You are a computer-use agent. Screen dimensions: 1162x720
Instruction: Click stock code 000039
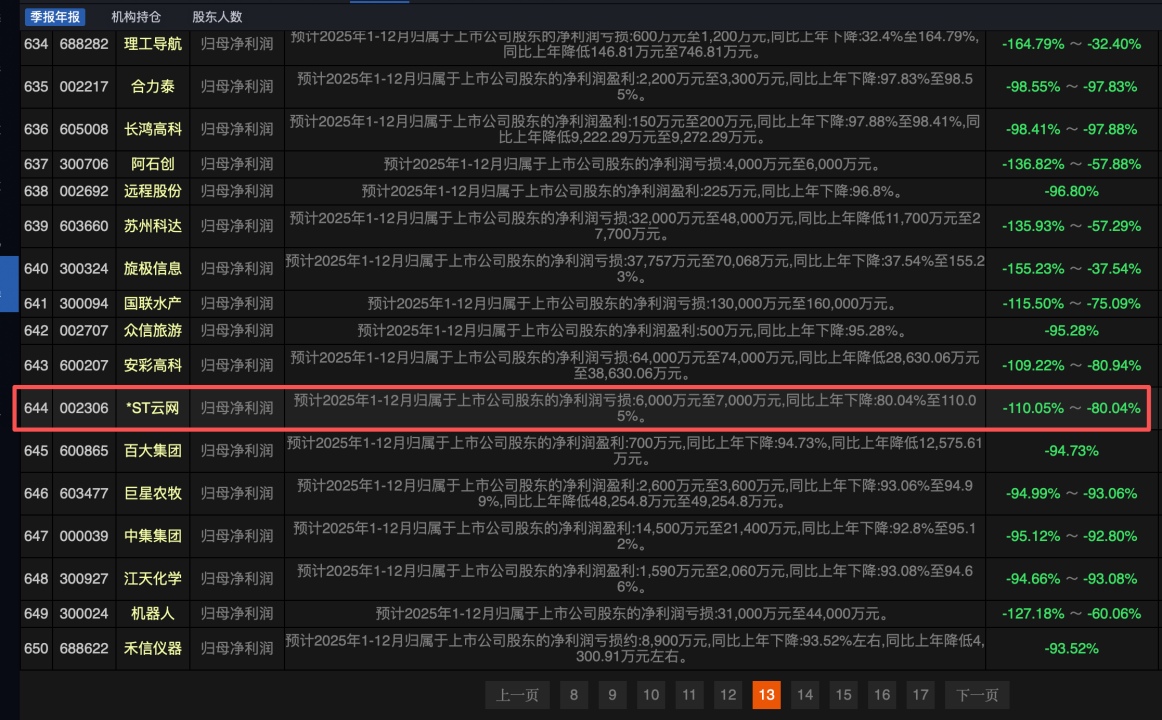pos(84,536)
